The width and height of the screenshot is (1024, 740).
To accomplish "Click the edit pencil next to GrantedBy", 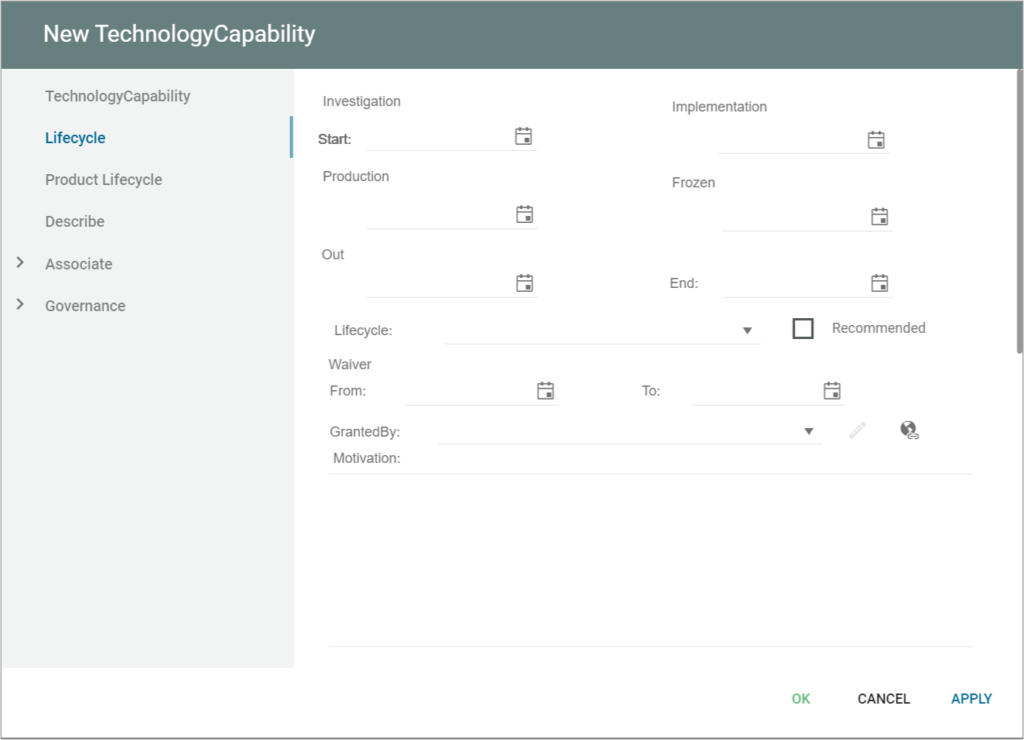I will coord(857,430).
